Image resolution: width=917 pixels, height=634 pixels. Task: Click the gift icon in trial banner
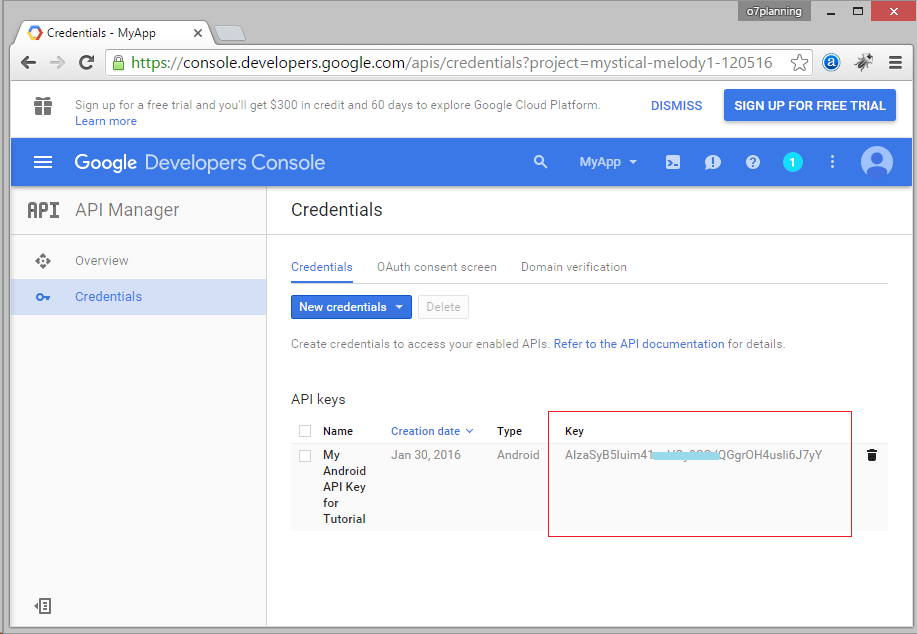click(43, 106)
